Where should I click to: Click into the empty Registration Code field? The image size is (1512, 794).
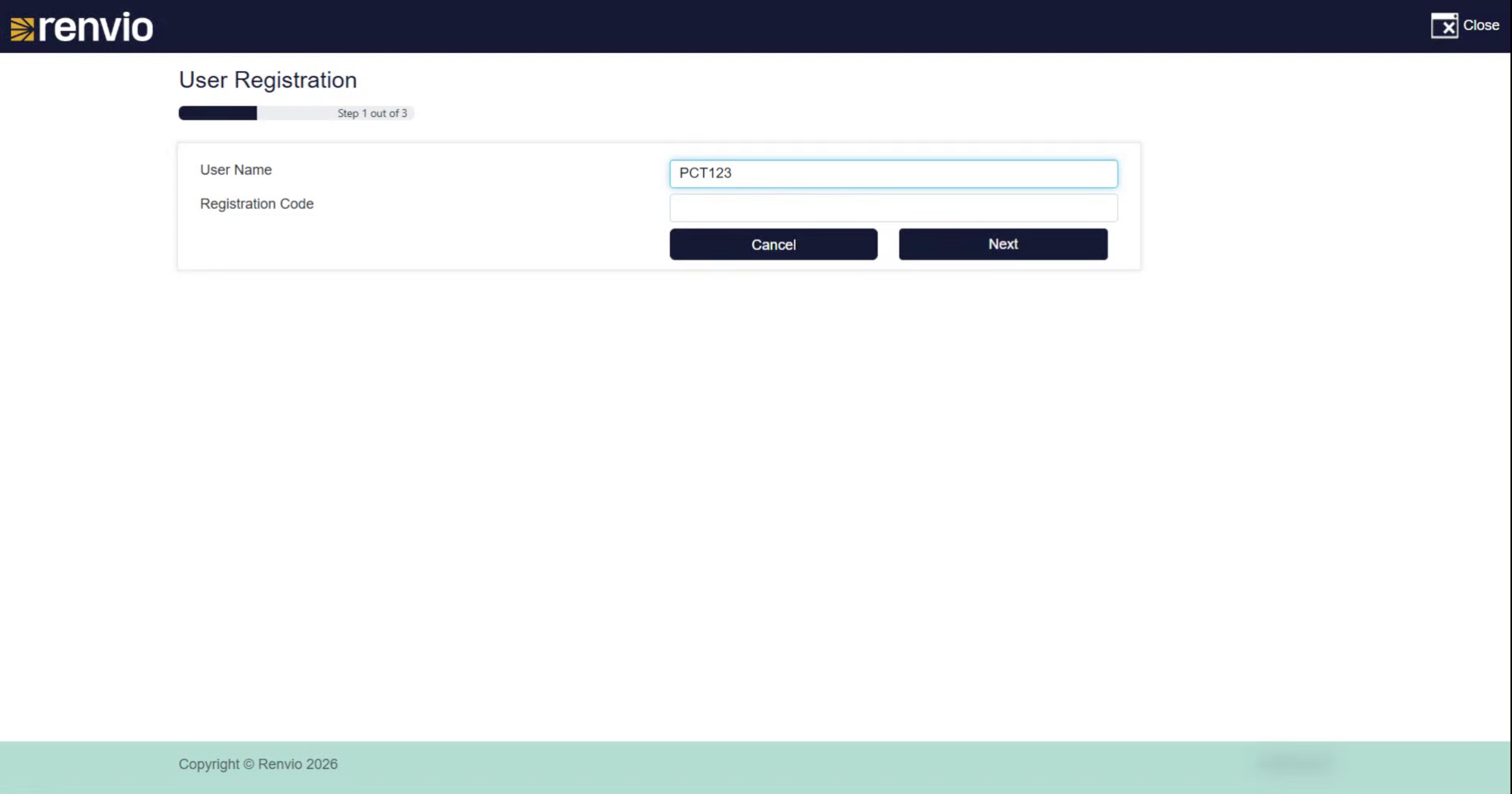[x=893, y=208]
